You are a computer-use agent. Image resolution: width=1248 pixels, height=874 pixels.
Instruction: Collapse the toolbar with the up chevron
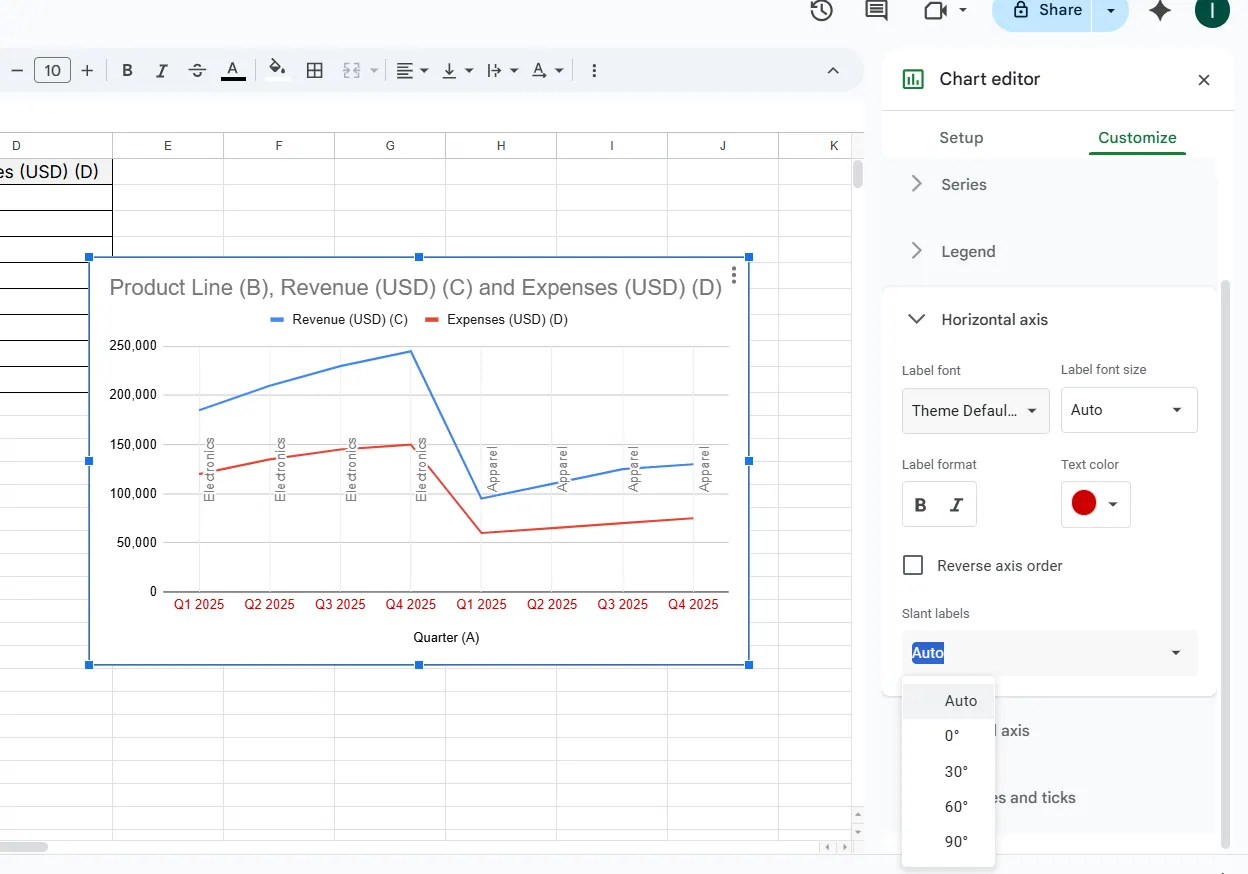tap(833, 70)
